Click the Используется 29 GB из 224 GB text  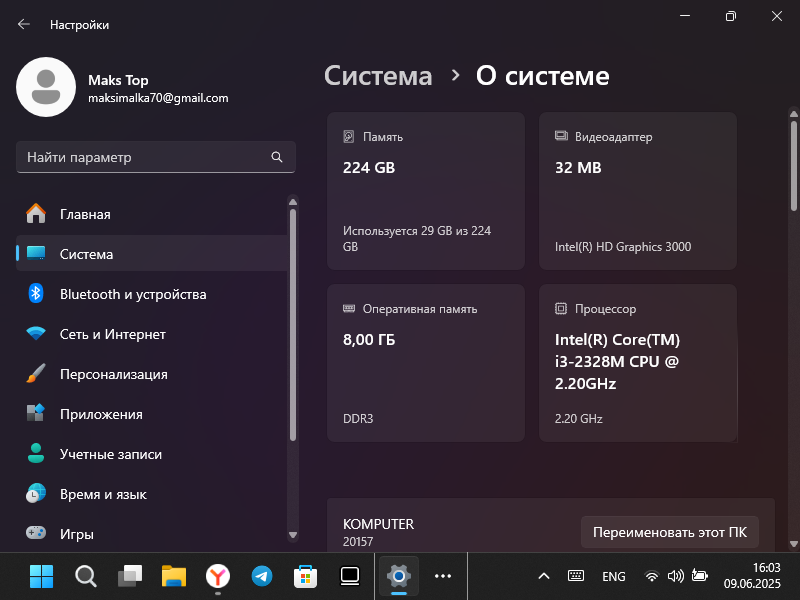tap(417, 239)
